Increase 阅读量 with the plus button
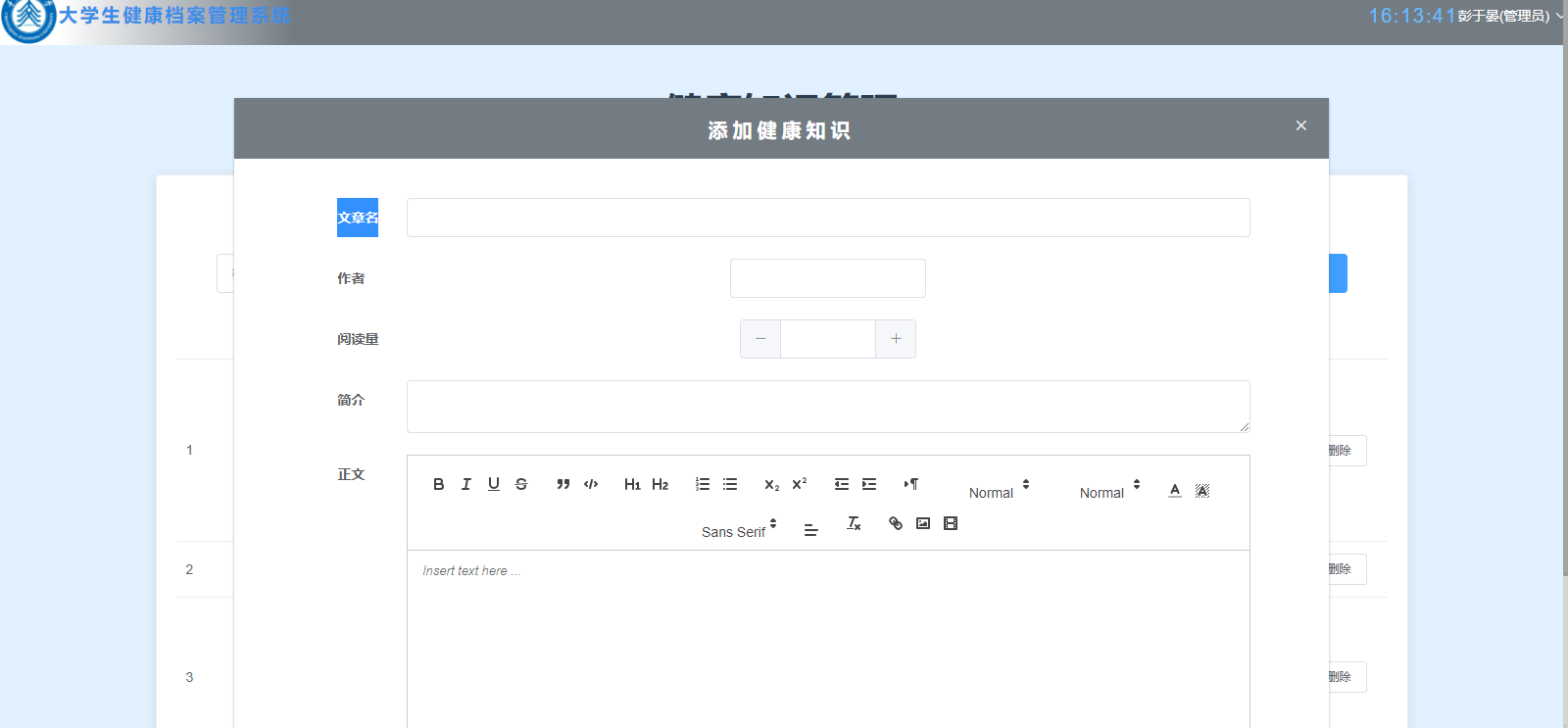The height and width of the screenshot is (728, 1568). pos(896,339)
